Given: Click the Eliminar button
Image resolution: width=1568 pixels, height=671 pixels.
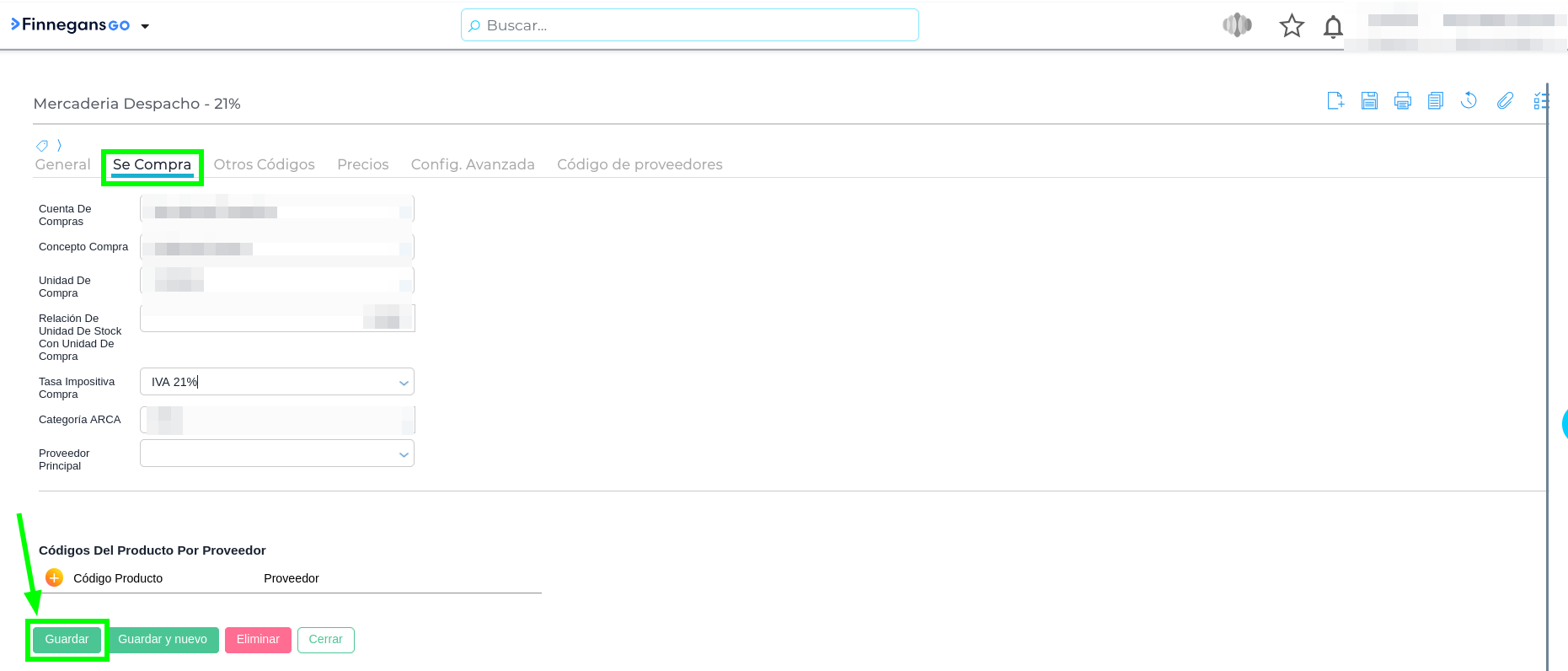Looking at the screenshot, I should (x=257, y=640).
